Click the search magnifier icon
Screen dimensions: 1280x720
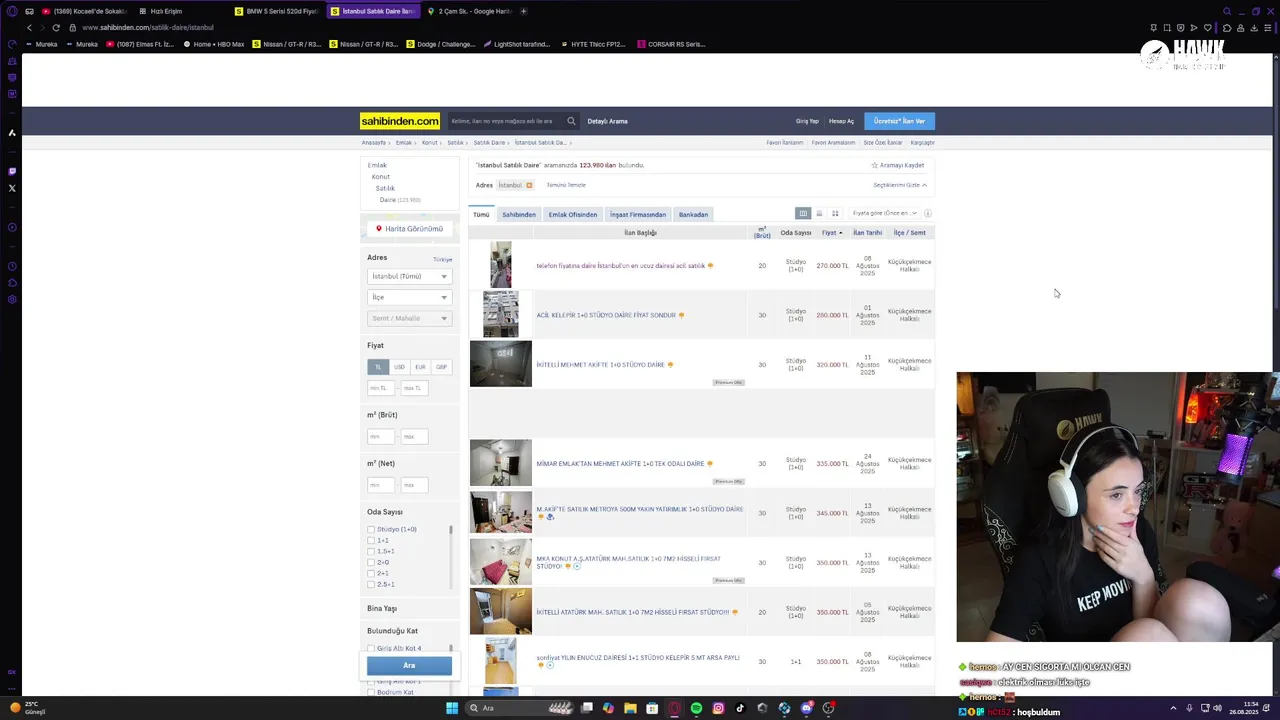(571, 121)
